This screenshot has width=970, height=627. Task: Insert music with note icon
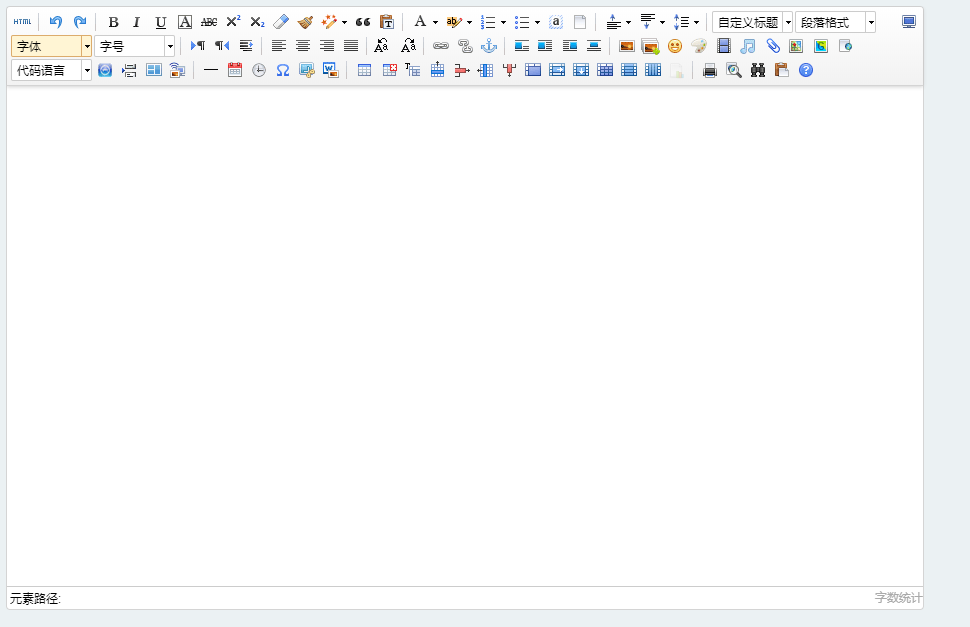coord(748,46)
